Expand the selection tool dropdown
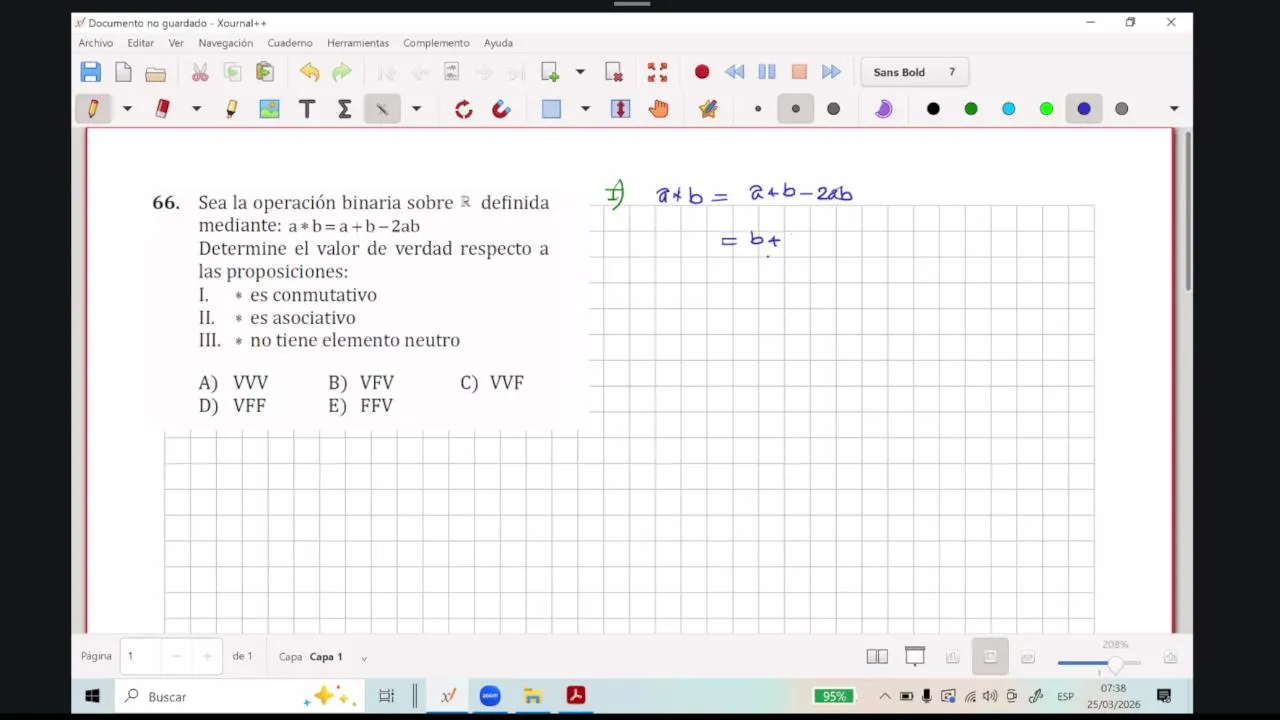 585,109
